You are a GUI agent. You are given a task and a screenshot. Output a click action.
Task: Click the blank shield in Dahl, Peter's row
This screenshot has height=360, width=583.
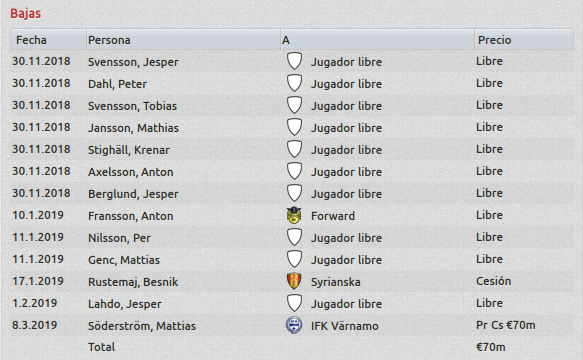[294, 83]
